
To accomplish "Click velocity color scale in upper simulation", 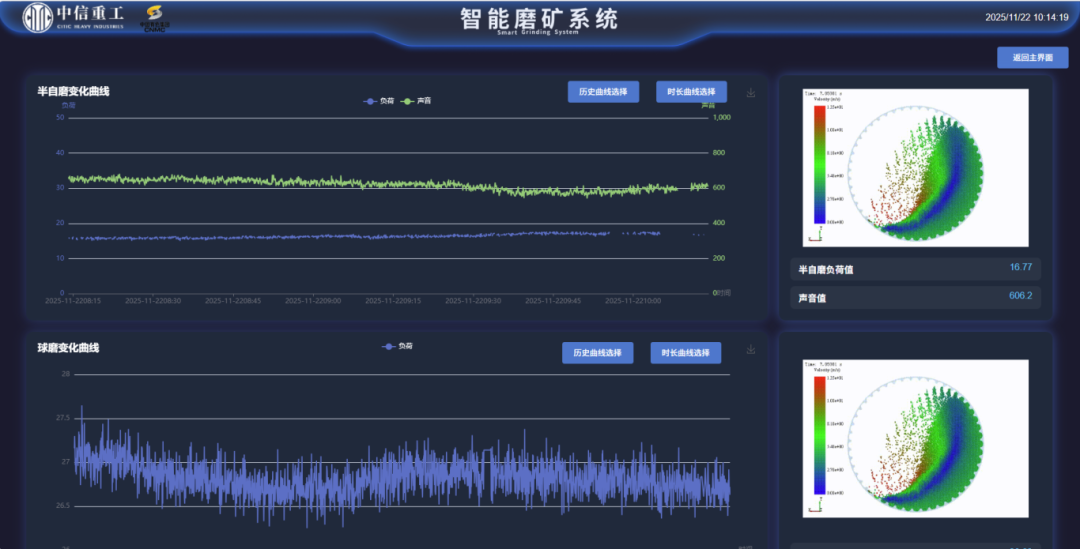I will pos(820,164).
